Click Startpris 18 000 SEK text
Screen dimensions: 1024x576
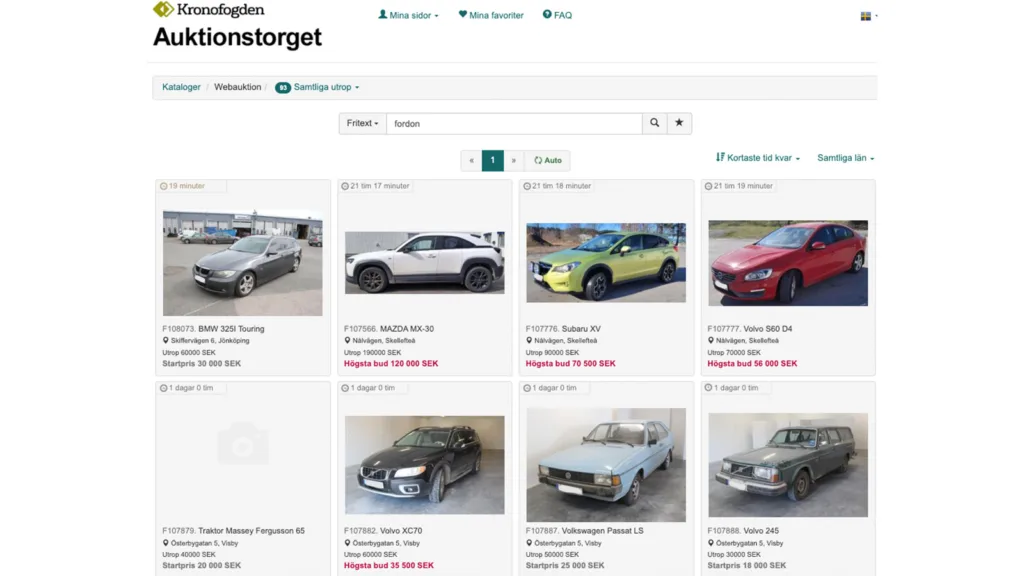point(746,566)
